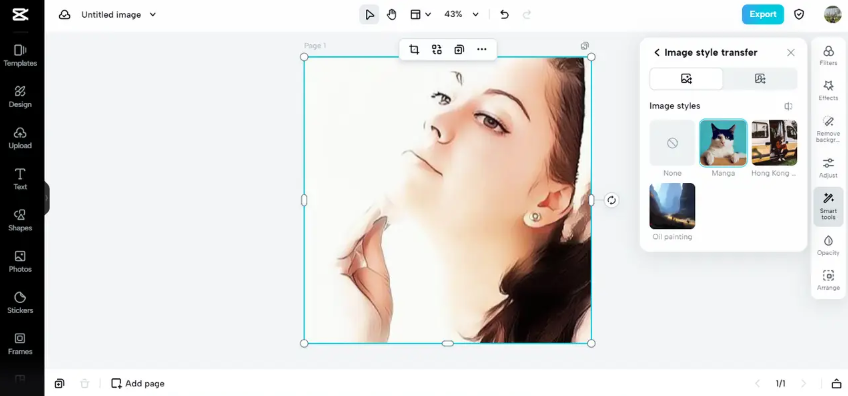Click the compare icon beside Image styles

click(789, 106)
